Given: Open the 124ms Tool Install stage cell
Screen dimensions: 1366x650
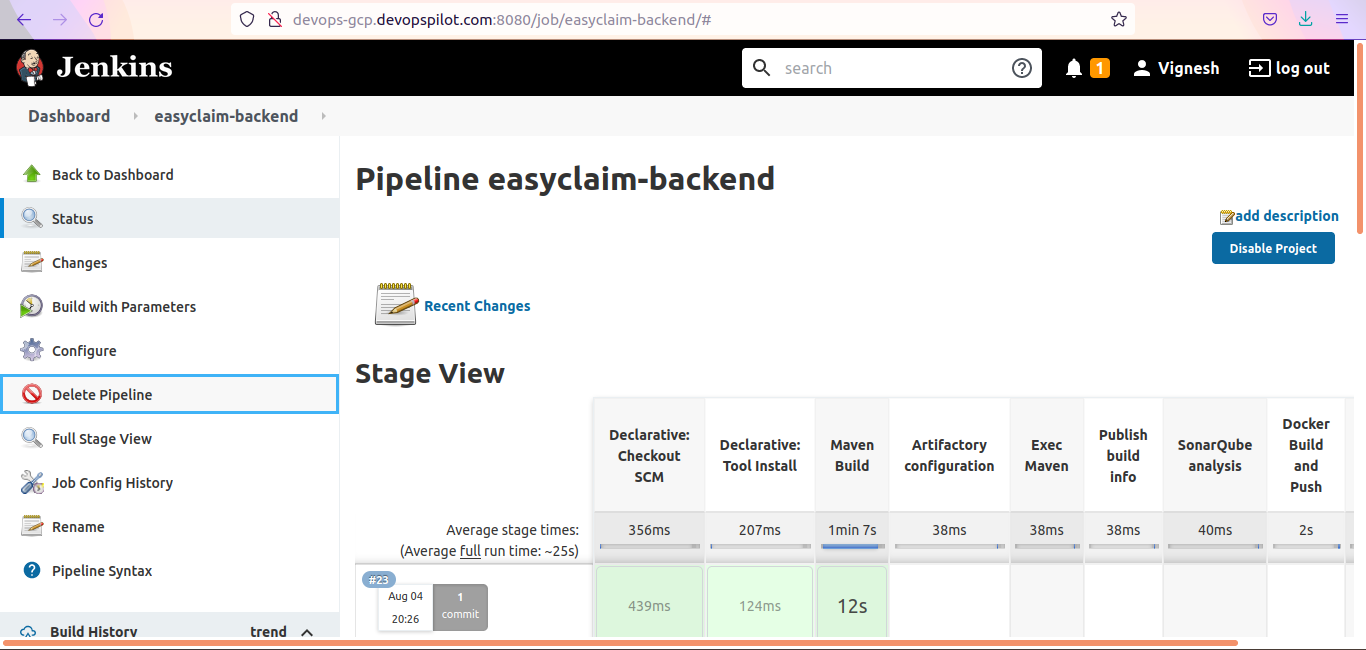Looking at the screenshot, I should (x=760, y=602).
